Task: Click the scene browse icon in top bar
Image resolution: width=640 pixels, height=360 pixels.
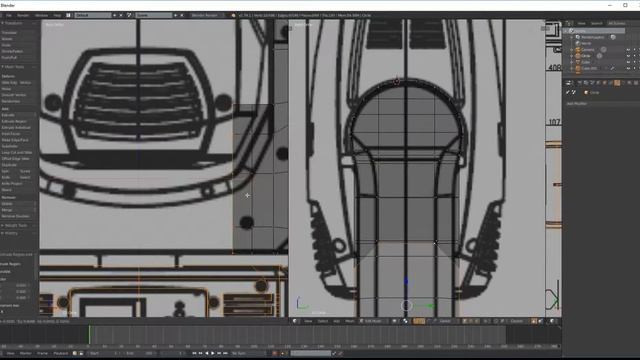Action: [x=130, y=15]
